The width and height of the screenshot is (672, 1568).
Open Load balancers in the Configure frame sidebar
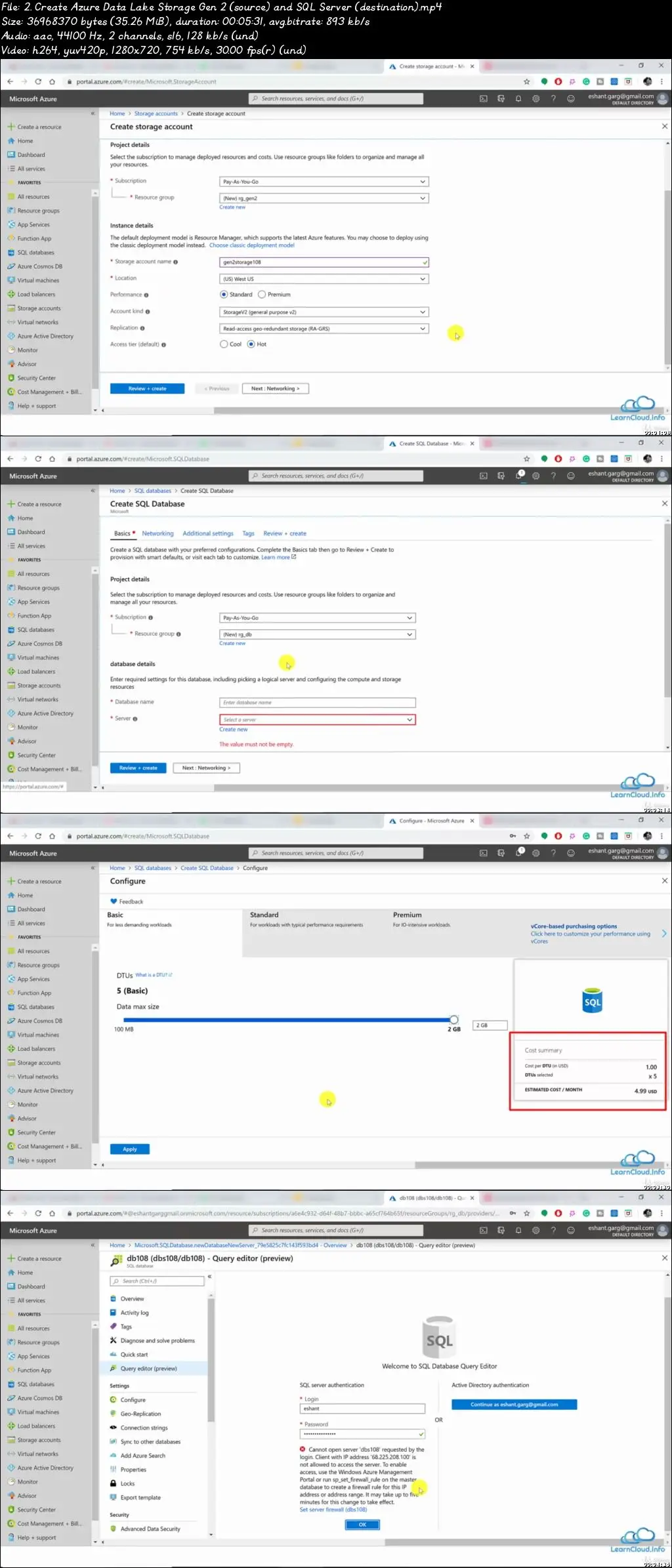click(x=36, y=1048)
